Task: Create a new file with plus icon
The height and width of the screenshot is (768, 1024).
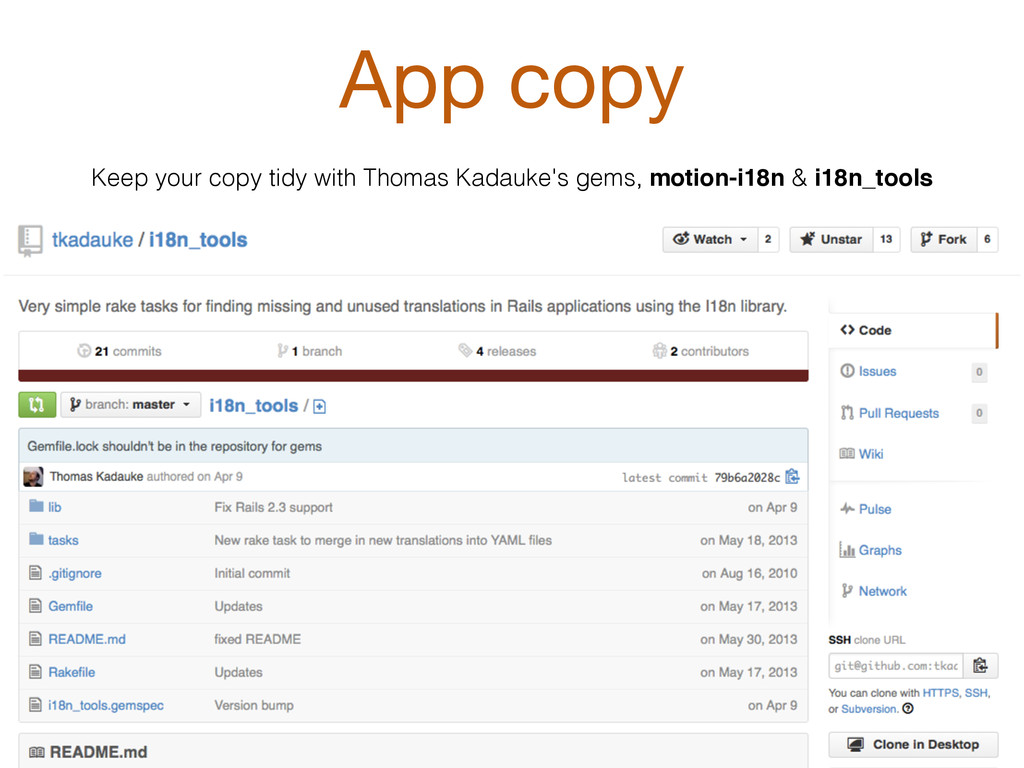Action: coord(319,407)
